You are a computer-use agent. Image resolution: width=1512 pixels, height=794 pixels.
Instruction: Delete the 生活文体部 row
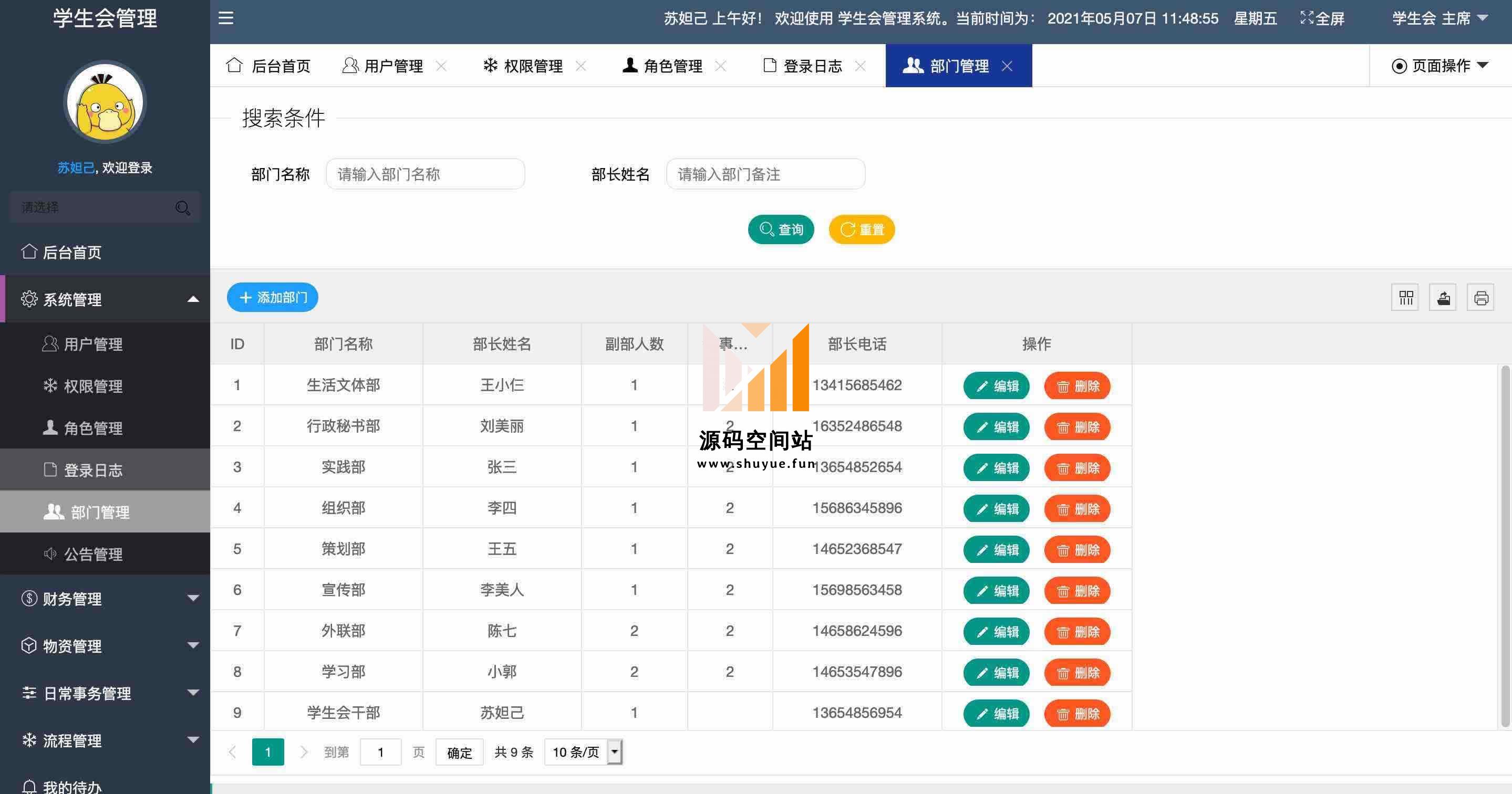pyautogui.click(x=1077, y=386)
